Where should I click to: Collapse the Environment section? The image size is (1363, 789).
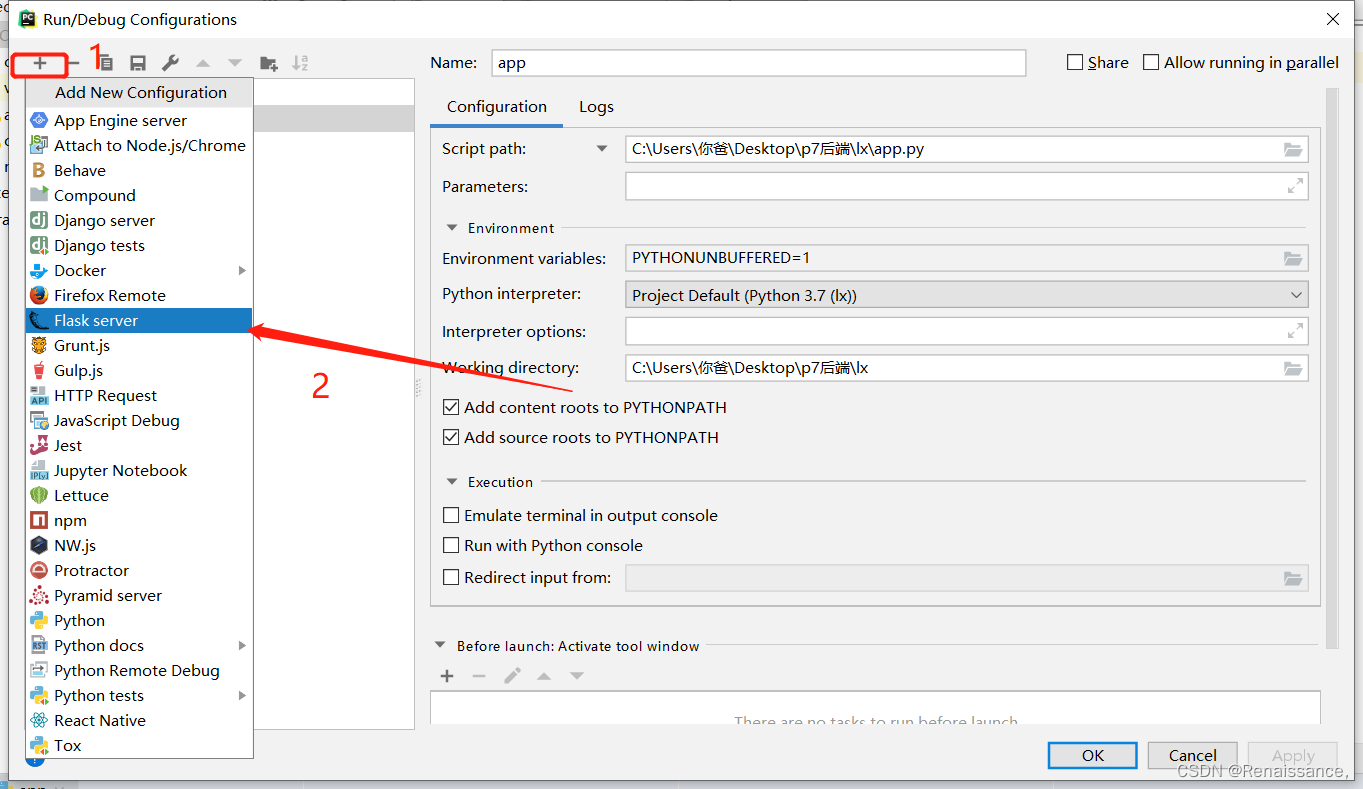click(452, 228)
